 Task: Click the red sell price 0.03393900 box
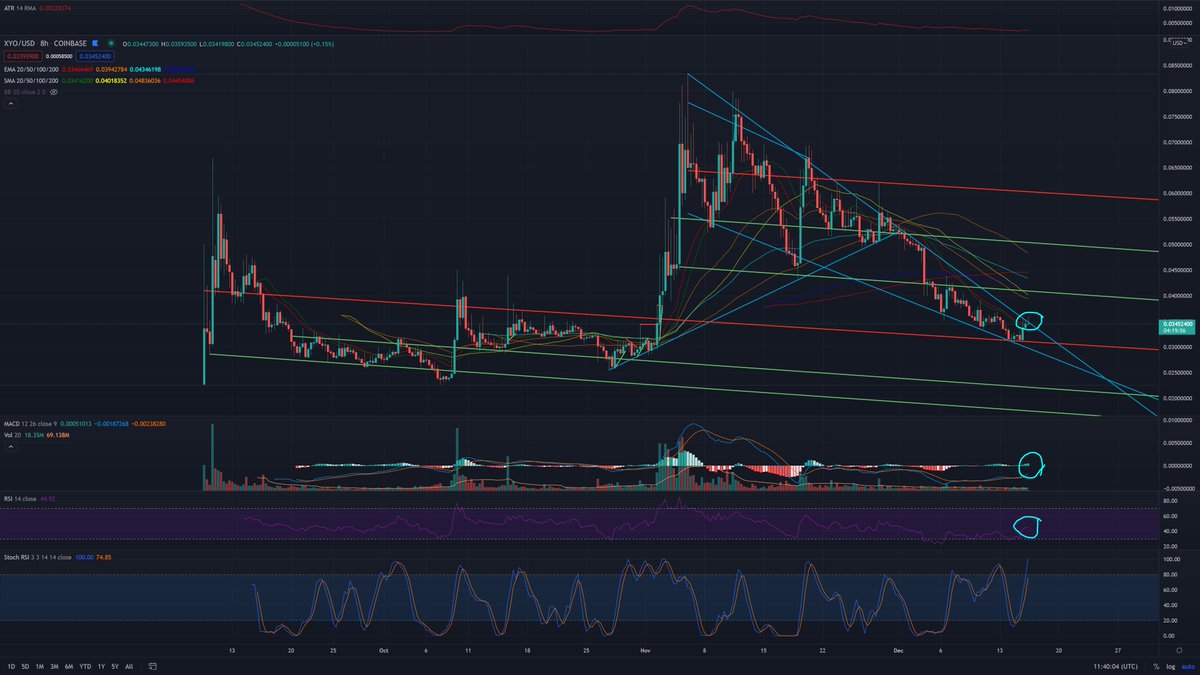click(24, 58)
